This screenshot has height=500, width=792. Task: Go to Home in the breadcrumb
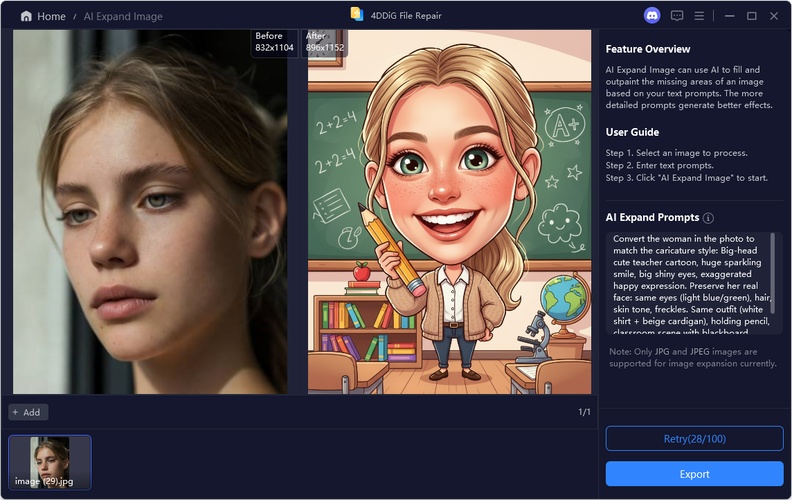tap(51, 16)
